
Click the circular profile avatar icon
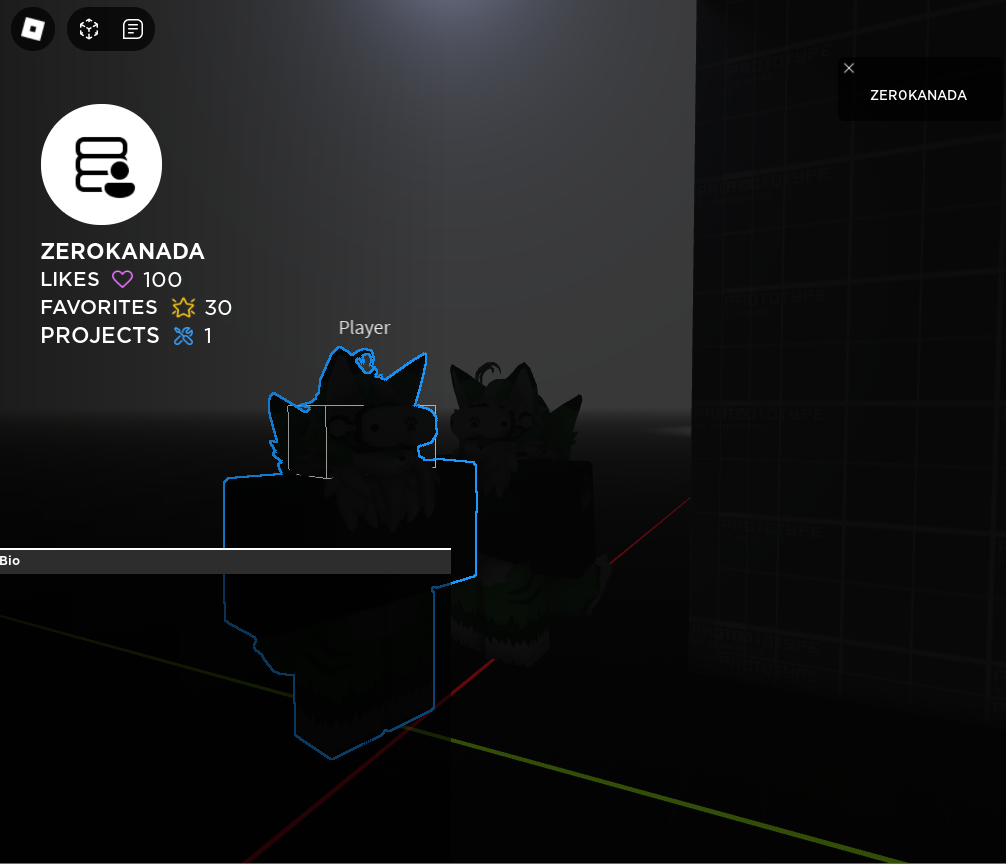(101, 164)
